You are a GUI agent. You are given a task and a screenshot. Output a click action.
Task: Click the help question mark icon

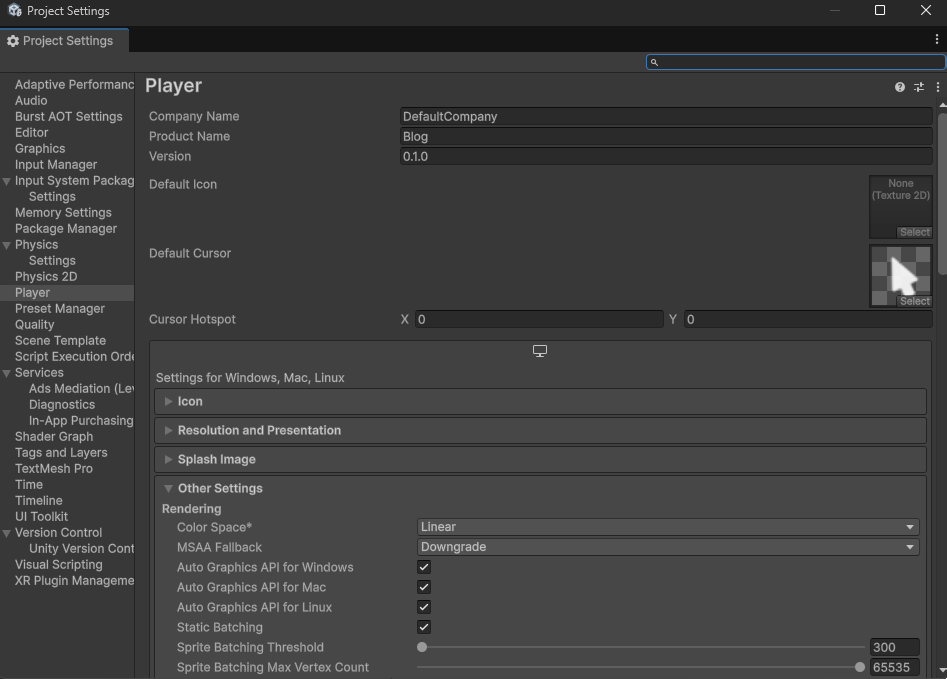[900, 87]
